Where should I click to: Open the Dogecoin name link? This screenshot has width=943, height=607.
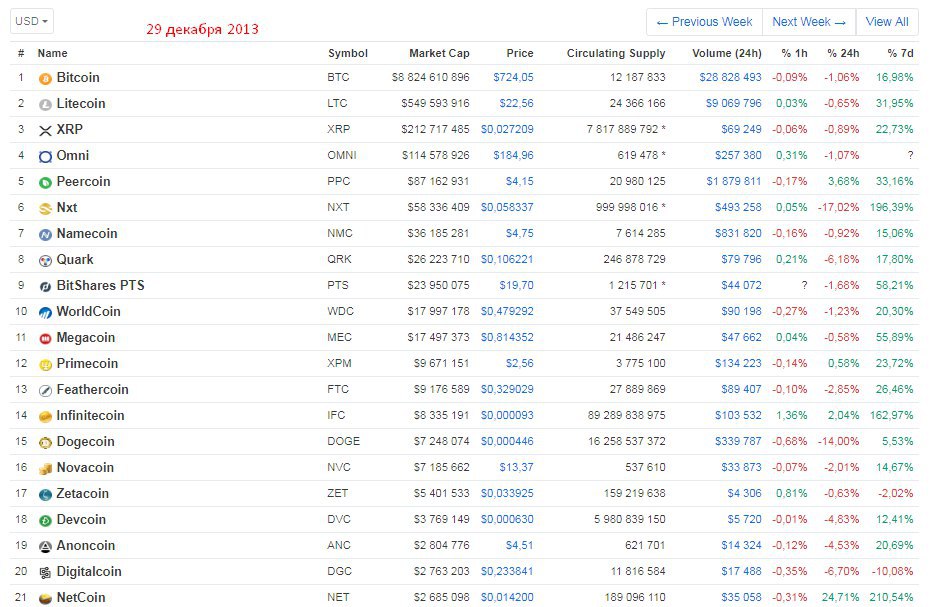tap(85, 442)
